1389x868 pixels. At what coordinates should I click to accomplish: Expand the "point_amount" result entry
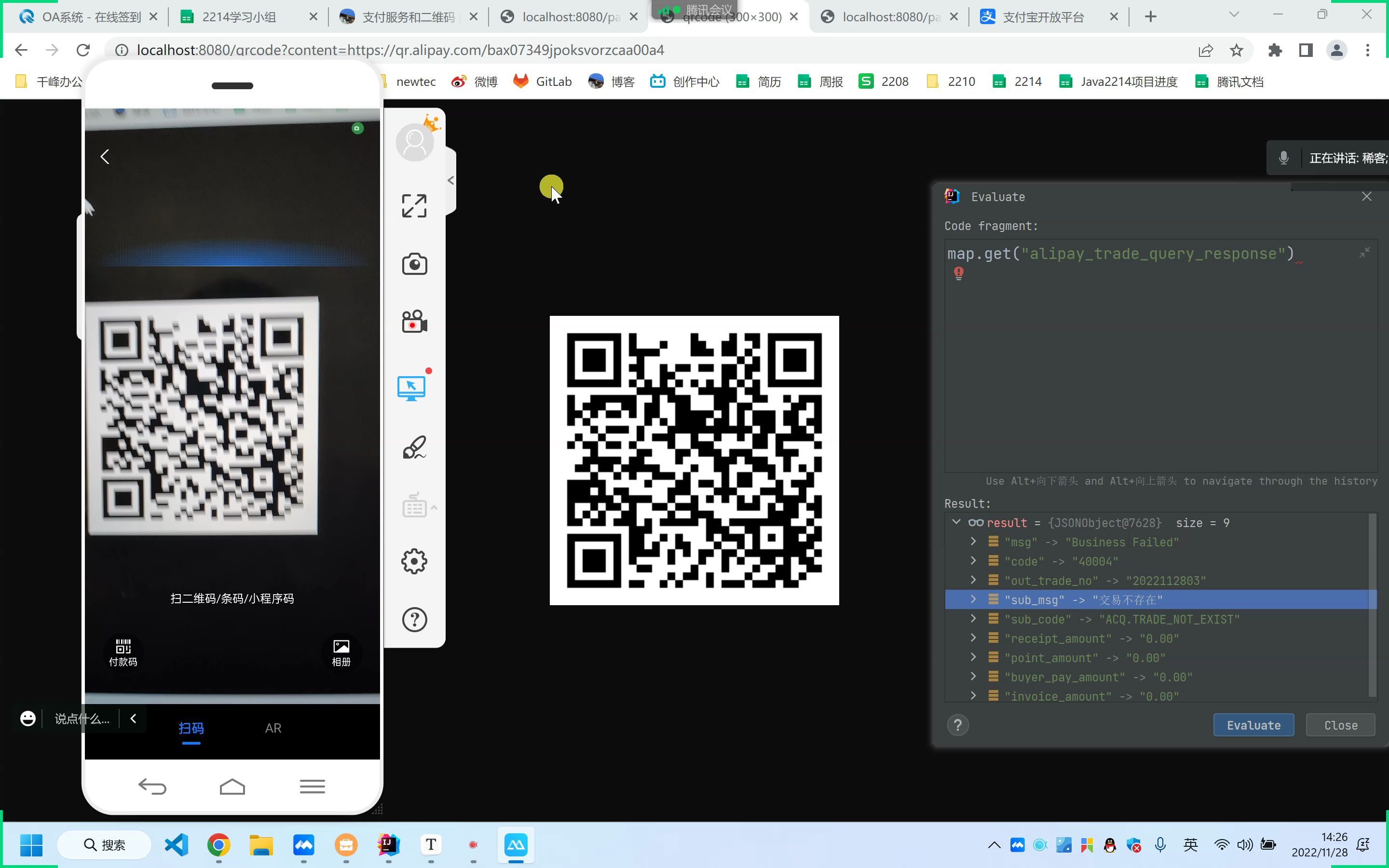pos(973,657)
